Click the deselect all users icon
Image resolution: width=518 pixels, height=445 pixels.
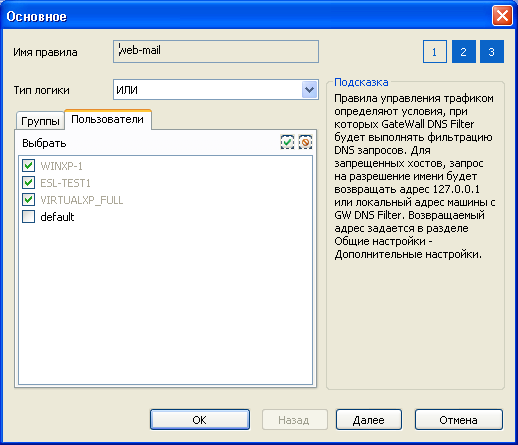pyautogui.click(x=305, y=142)
